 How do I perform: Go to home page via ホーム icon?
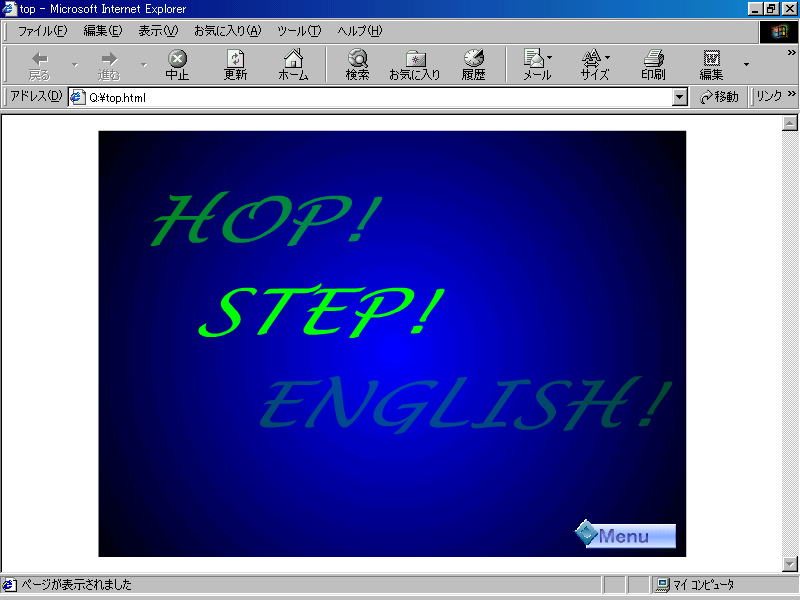(x=293, y=65)
